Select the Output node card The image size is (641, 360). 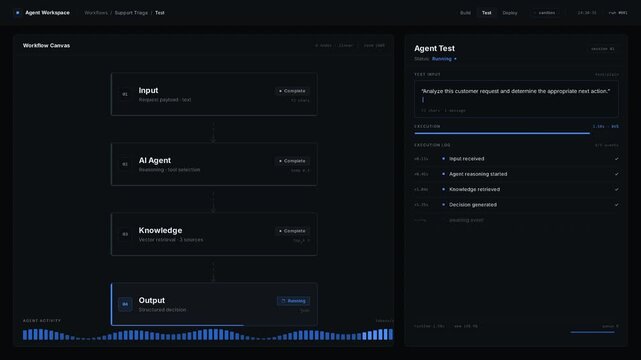pos(214,304)
